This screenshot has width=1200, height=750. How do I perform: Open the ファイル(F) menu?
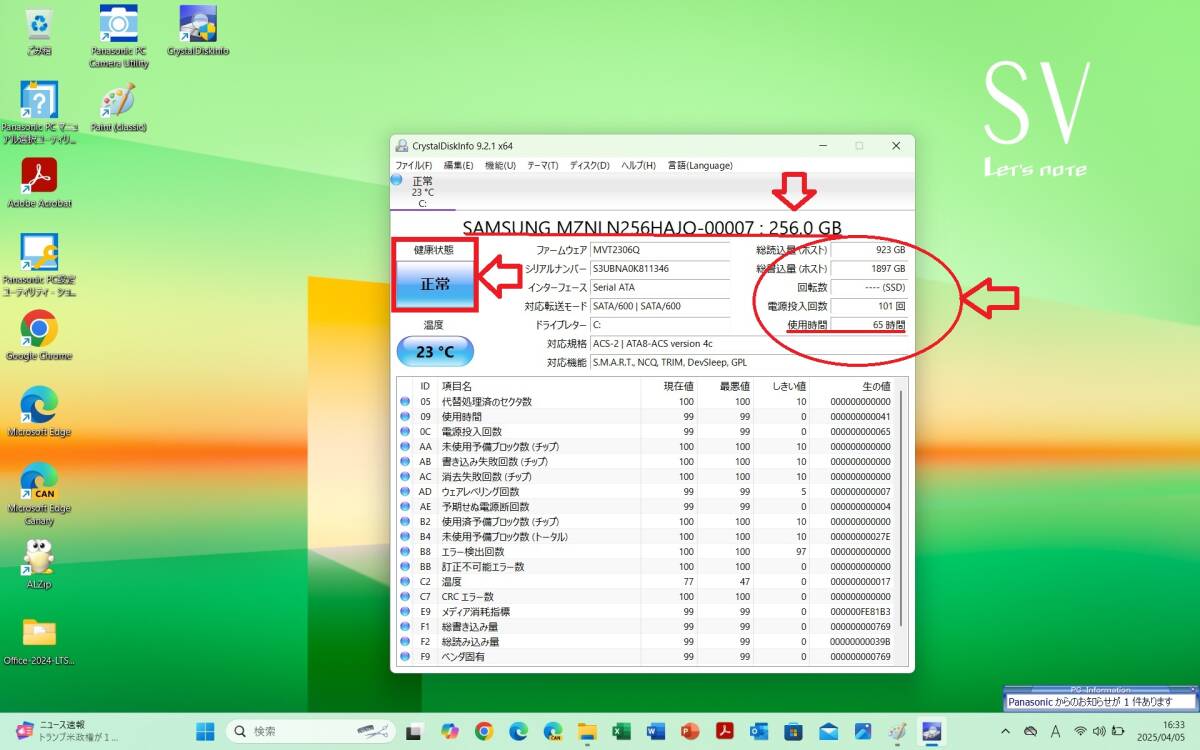tap(413, 165)
